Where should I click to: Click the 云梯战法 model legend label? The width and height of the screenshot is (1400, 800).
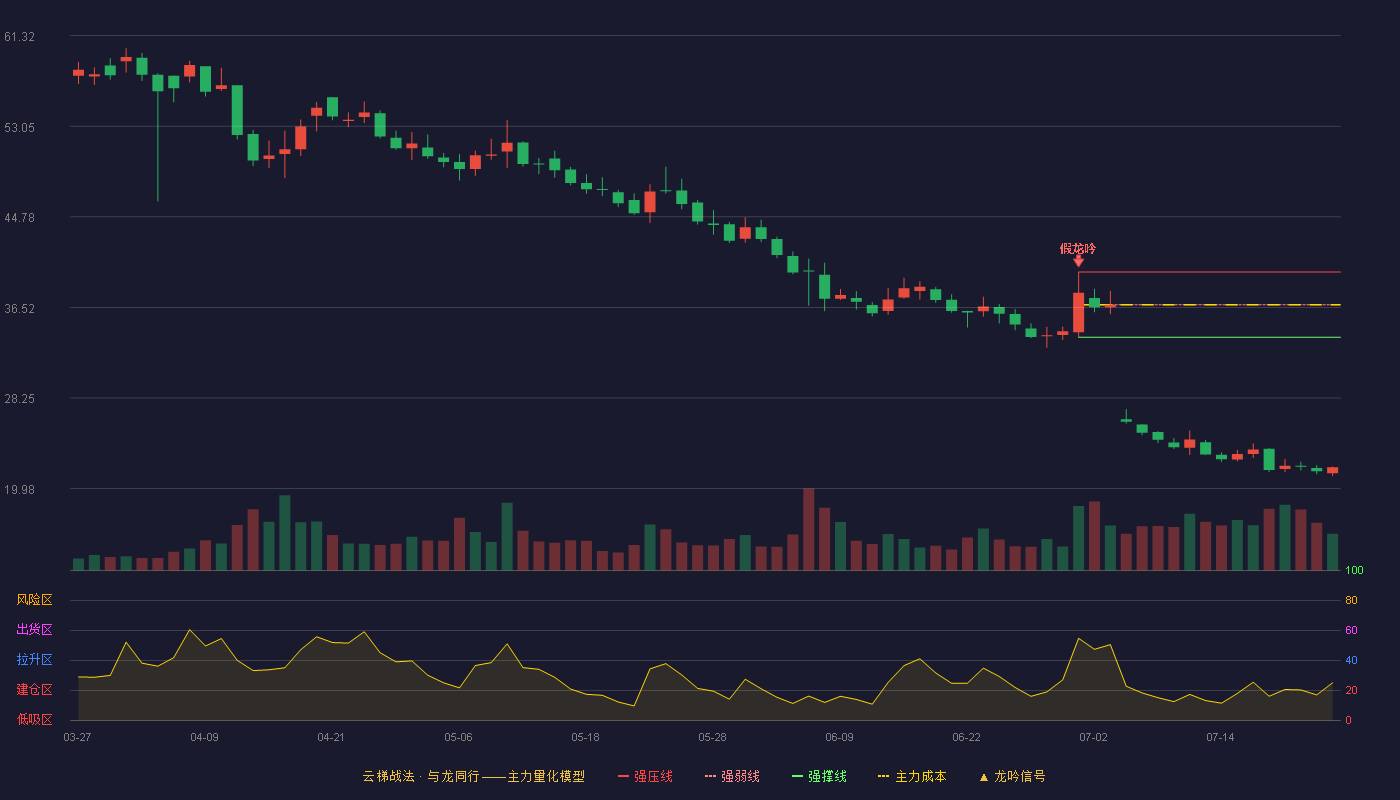point(474,776)
